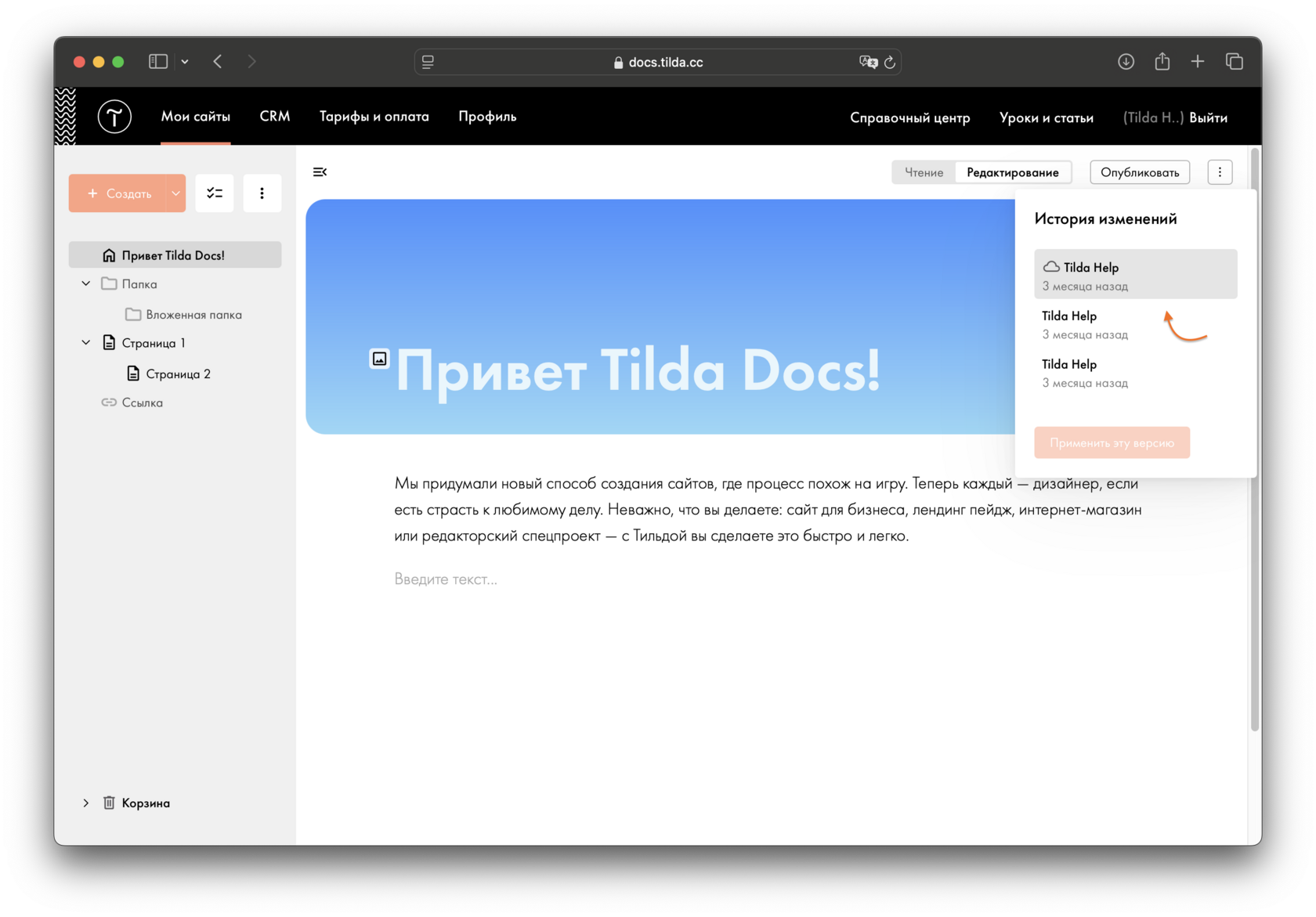Collapse the Папка folder chevron
Screen dimensions: 1316x917
pos(86,284)
